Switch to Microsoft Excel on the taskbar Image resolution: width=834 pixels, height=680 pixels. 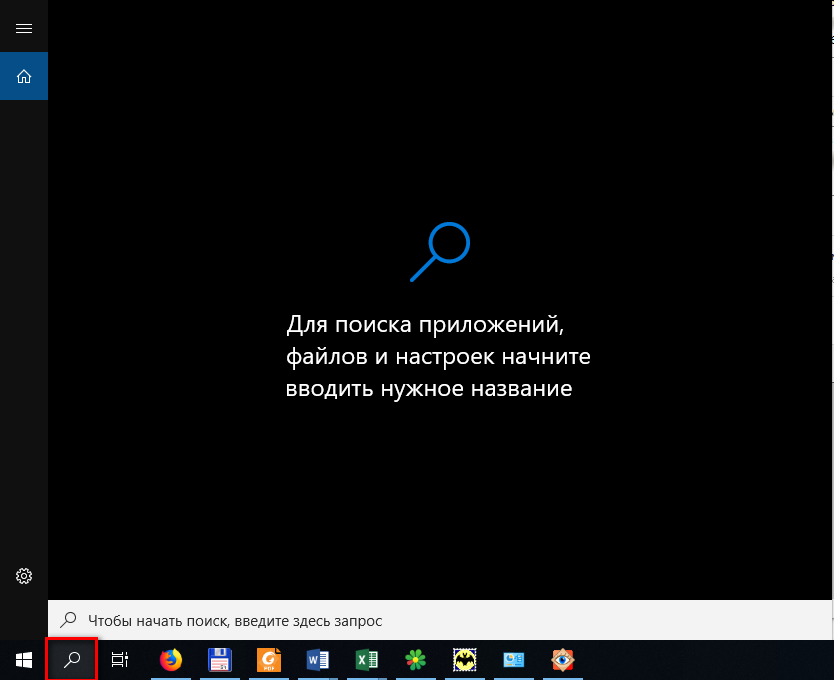click(366, 660)
